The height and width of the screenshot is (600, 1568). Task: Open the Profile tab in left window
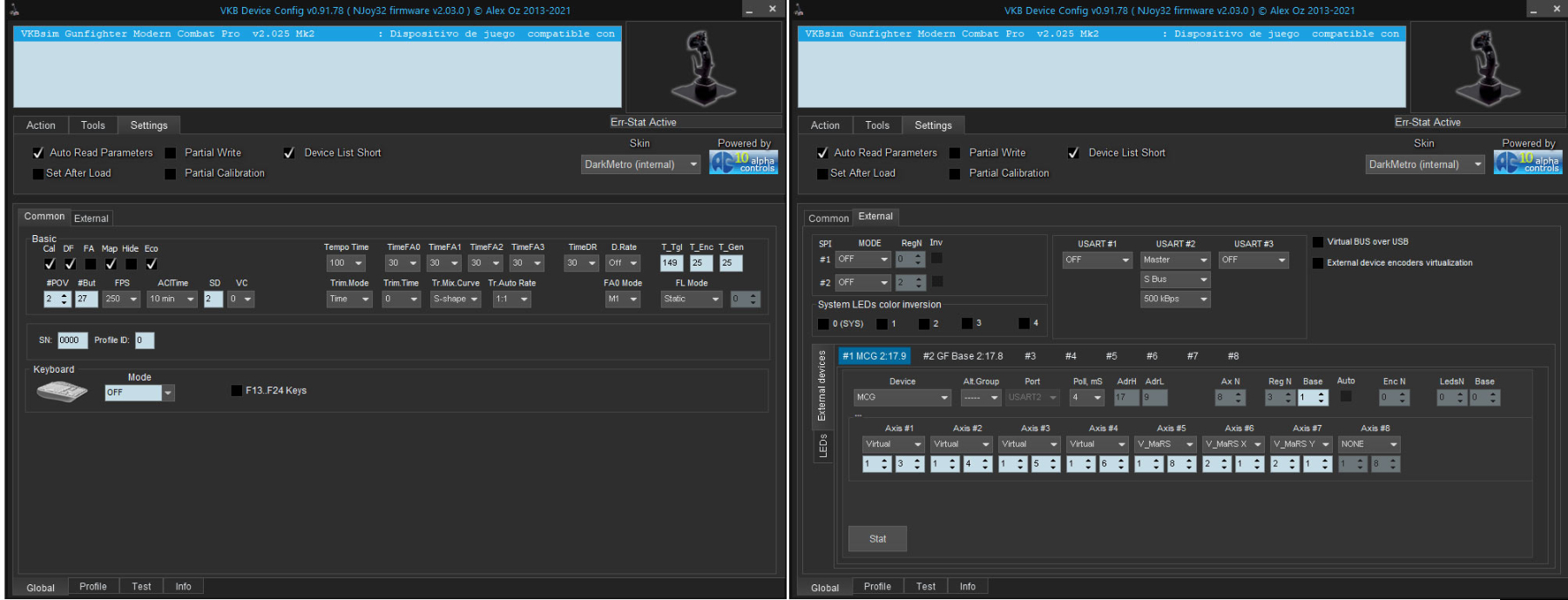[93, 586]
